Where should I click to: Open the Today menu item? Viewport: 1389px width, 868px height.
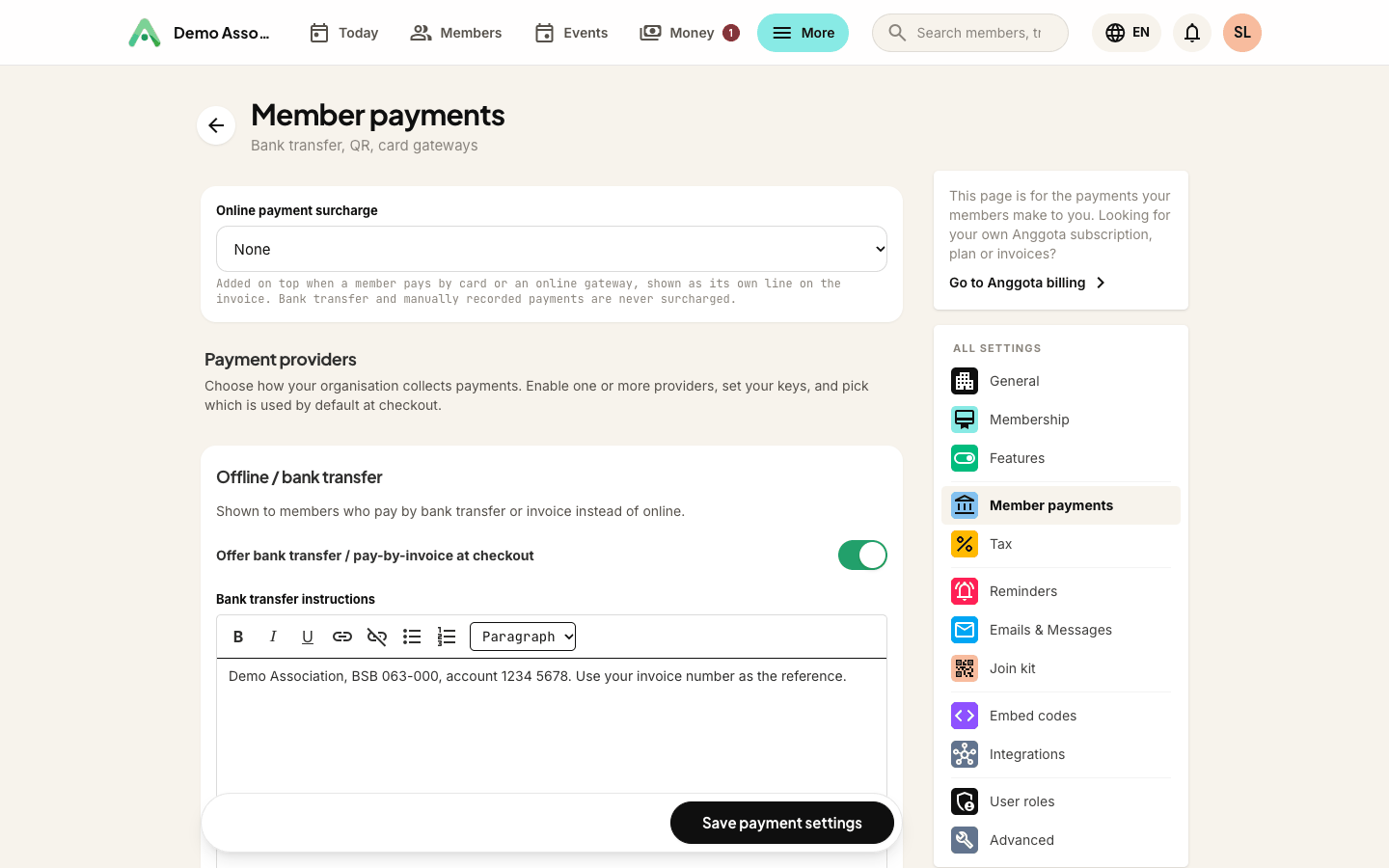343,33
